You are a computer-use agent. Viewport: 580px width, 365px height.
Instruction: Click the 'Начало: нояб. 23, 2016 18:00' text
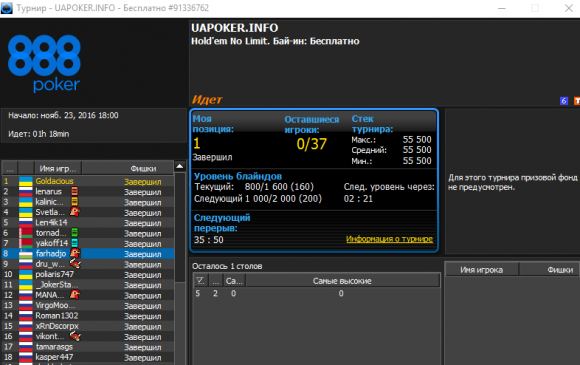tap(63, 115)
